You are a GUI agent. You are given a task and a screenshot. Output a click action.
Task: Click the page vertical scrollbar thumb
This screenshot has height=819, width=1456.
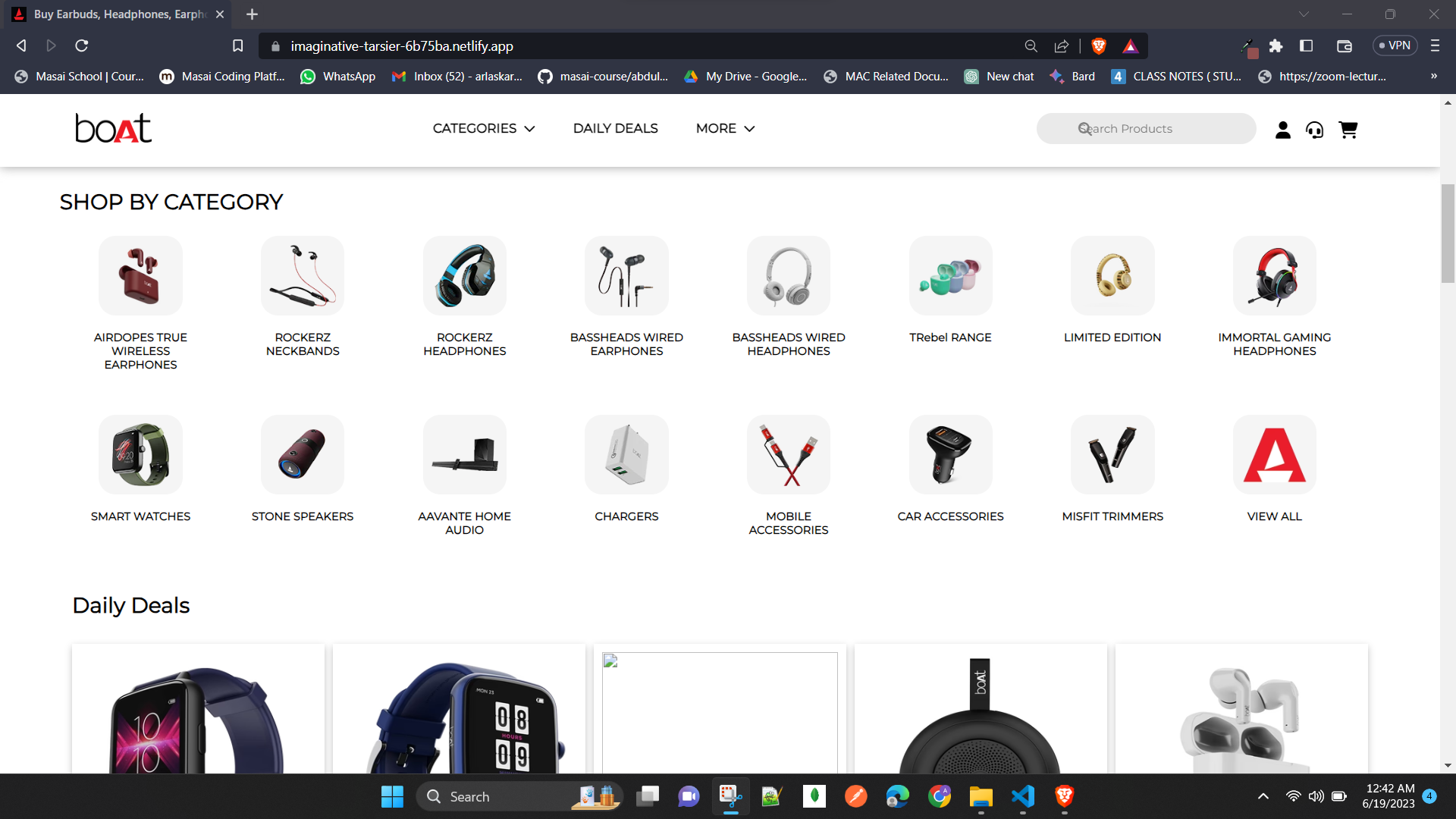pyautogui.click(x=1448, y=233)
